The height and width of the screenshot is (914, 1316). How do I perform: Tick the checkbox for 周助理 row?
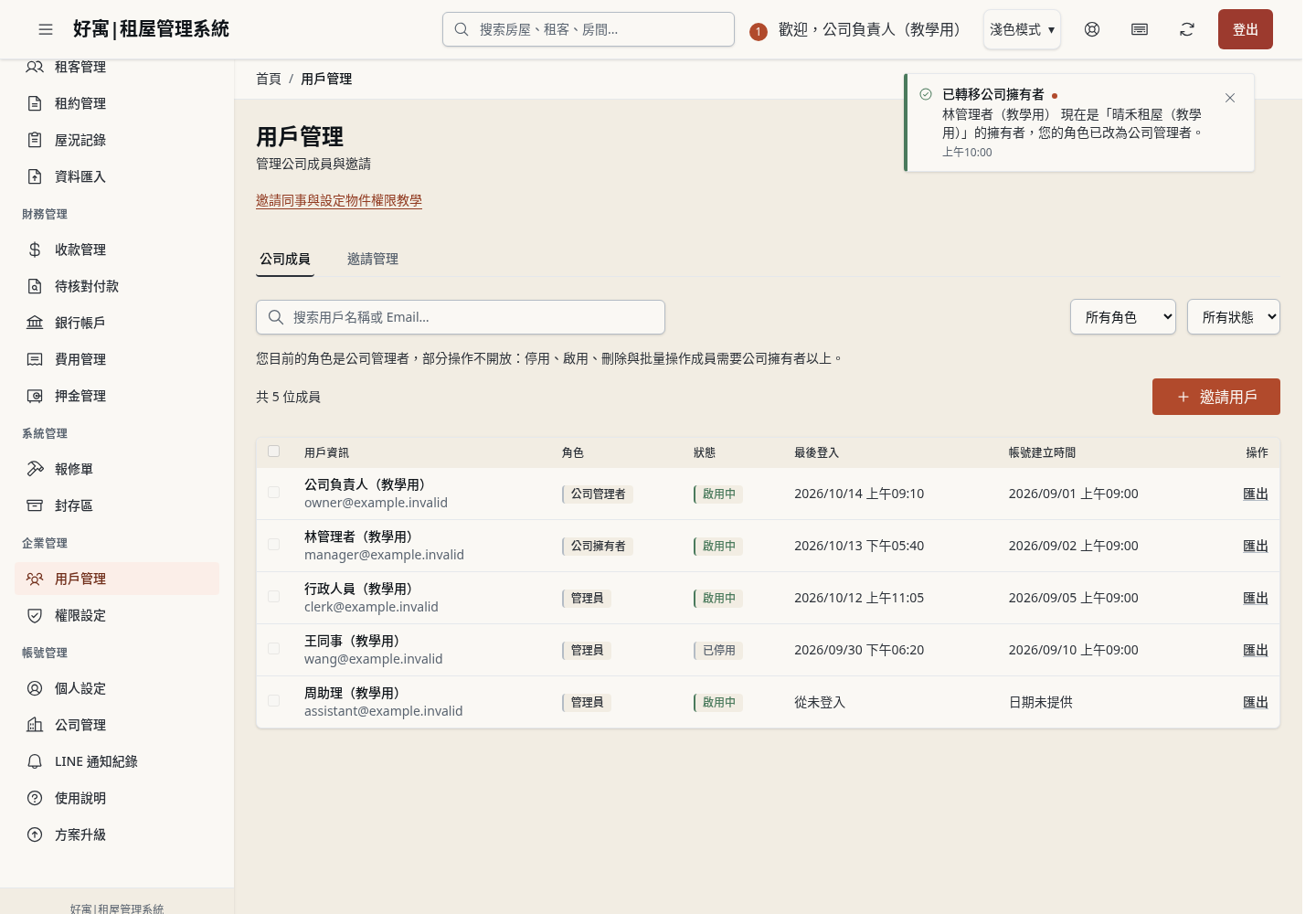(x=273, y=701)
